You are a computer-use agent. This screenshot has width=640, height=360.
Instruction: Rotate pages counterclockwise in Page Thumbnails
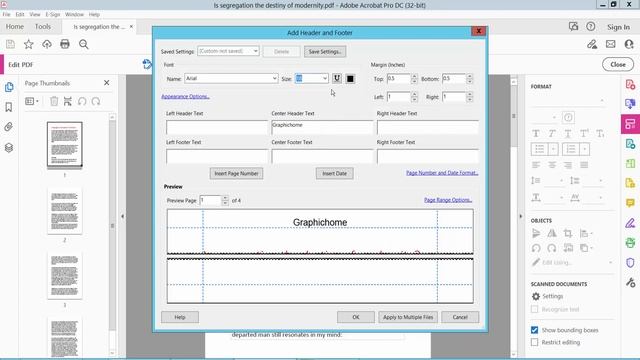82,101
